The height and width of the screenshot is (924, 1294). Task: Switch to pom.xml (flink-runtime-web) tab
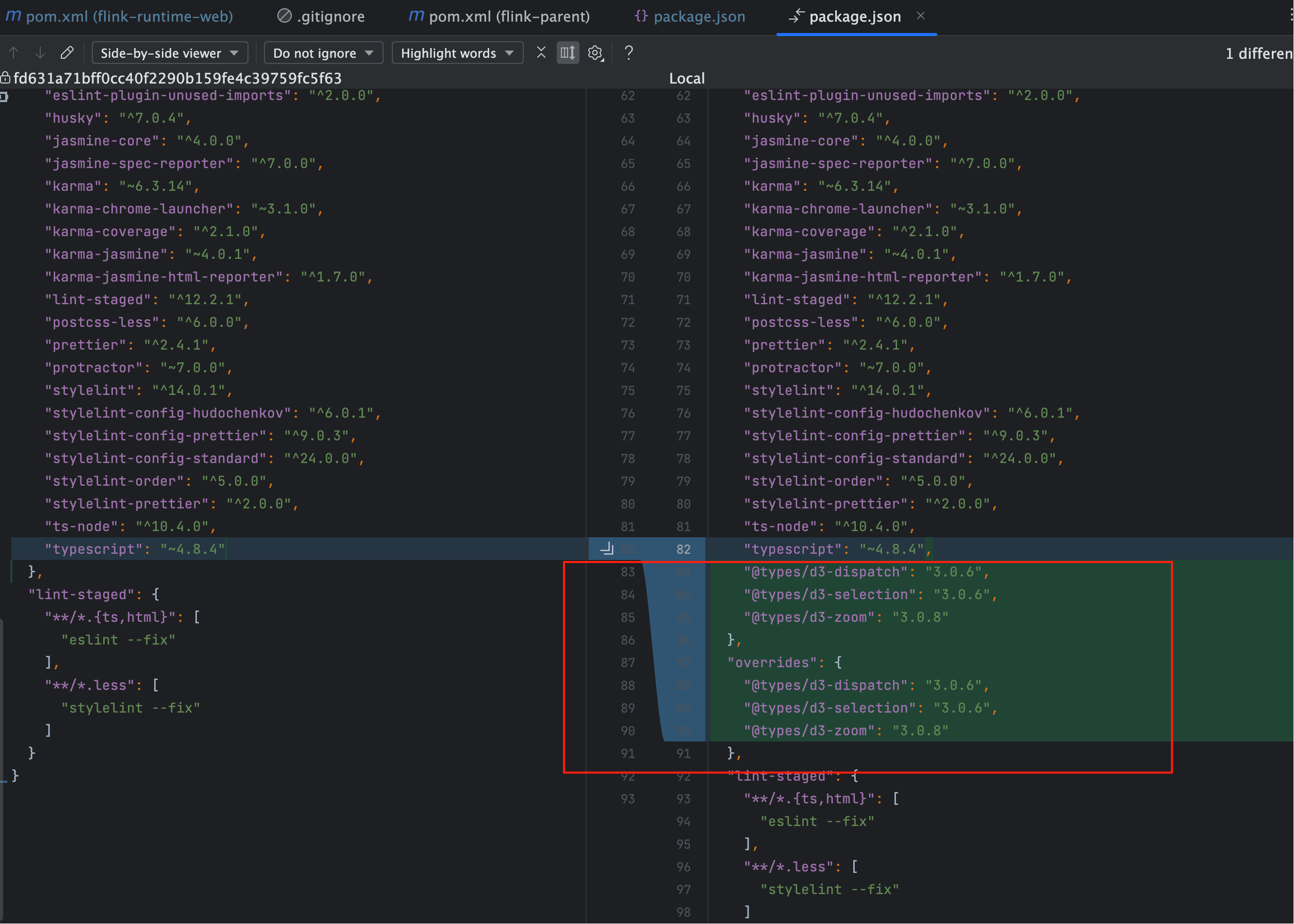pyautogui.click(x=120, y=16)
